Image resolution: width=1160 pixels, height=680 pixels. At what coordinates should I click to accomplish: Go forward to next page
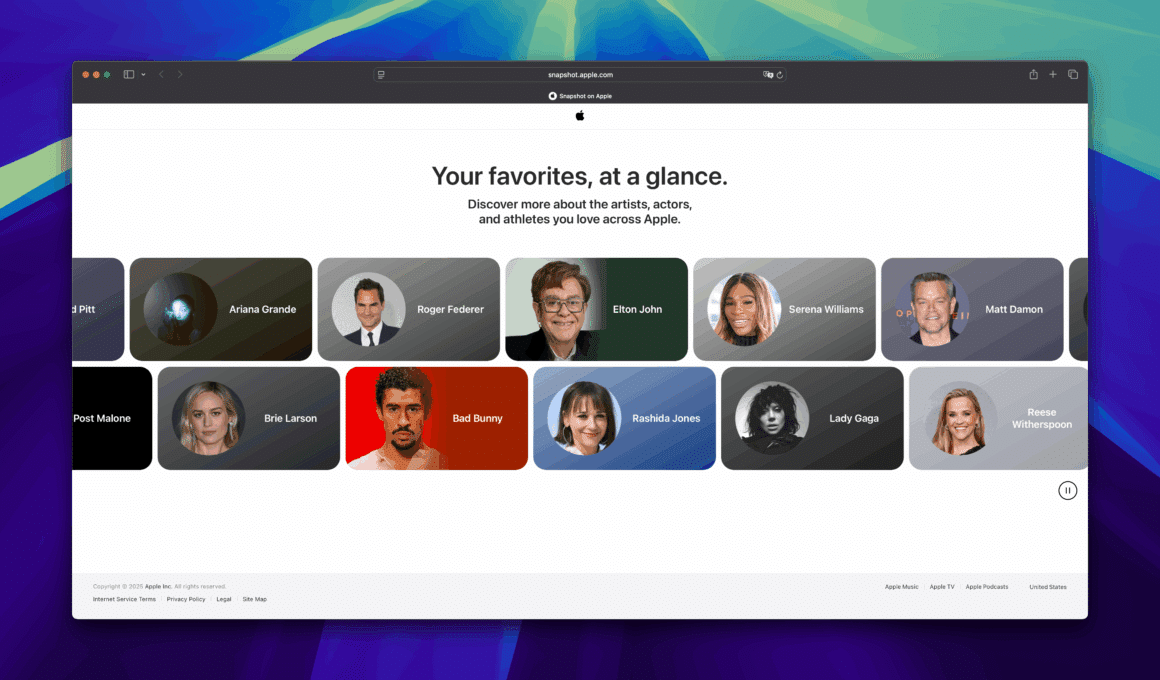(x=180, y=75)
